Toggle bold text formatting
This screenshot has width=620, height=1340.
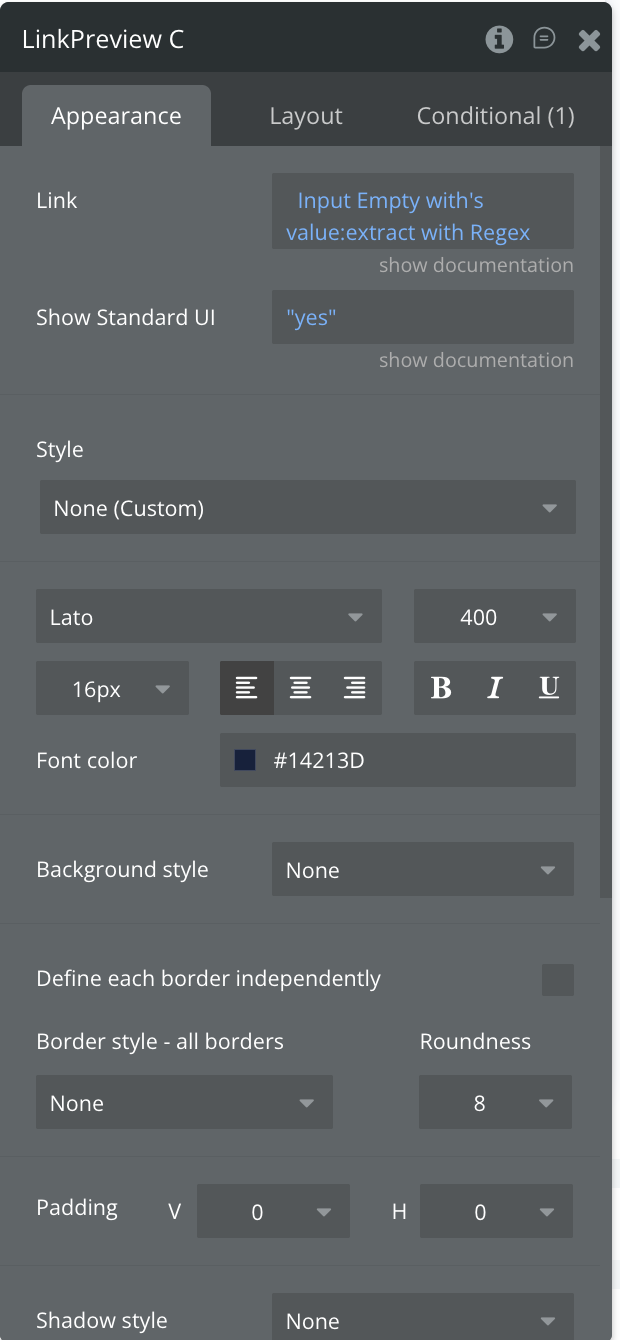coord(441,688)
